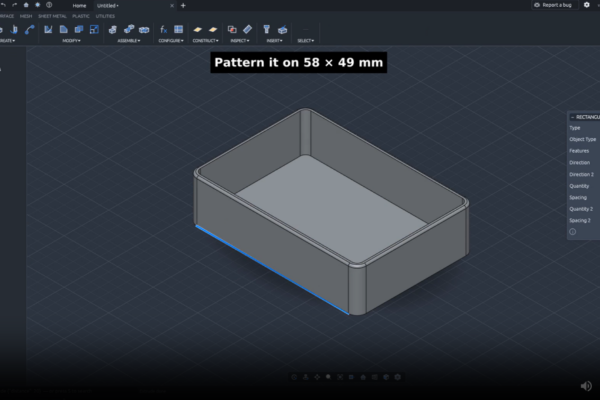The image size is (600, 400).
Task: Click the round icon left of Home tab
Action: click(49, 5)
